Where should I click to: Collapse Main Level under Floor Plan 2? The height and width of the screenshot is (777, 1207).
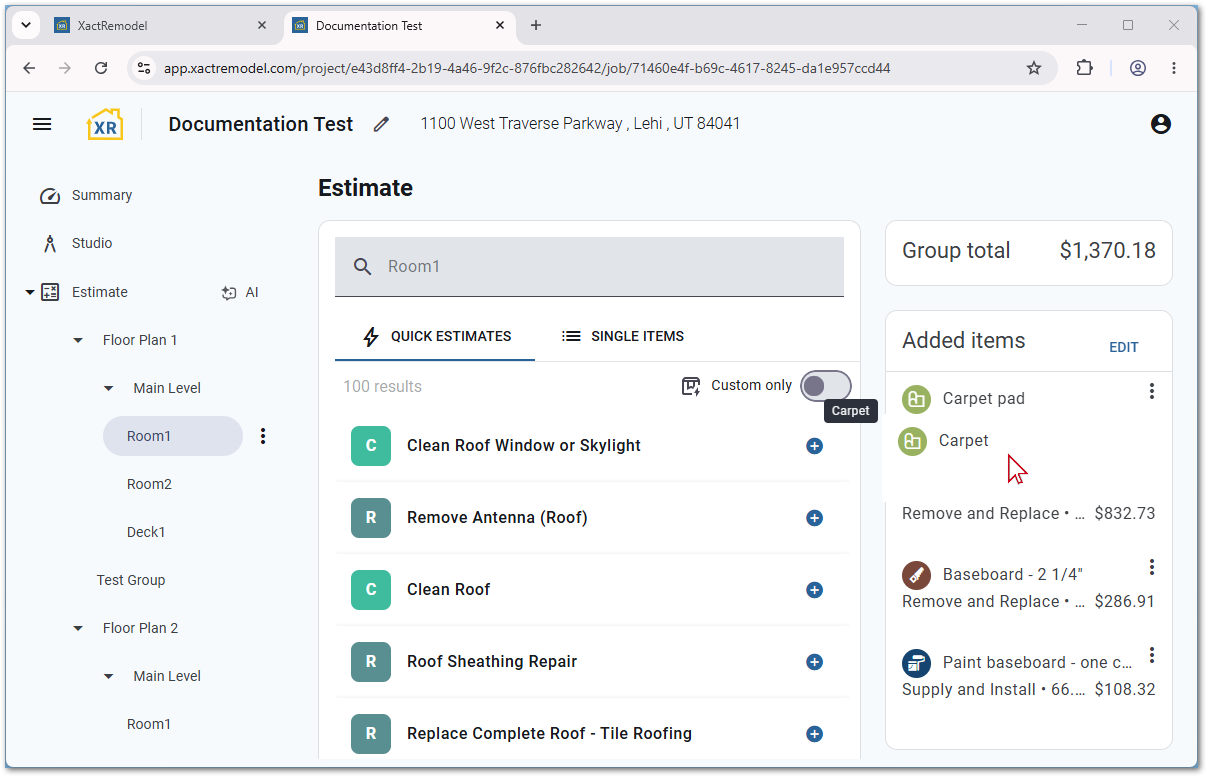[x=109, y=676]
